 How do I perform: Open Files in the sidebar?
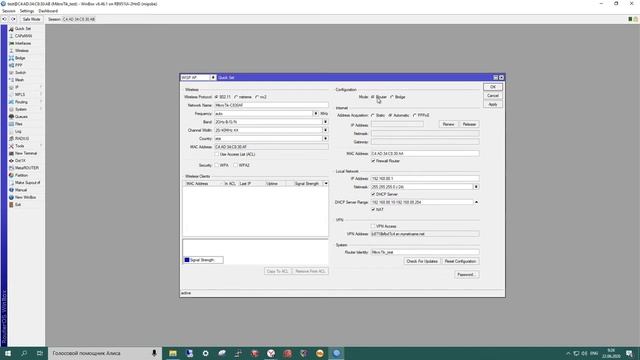19,124
